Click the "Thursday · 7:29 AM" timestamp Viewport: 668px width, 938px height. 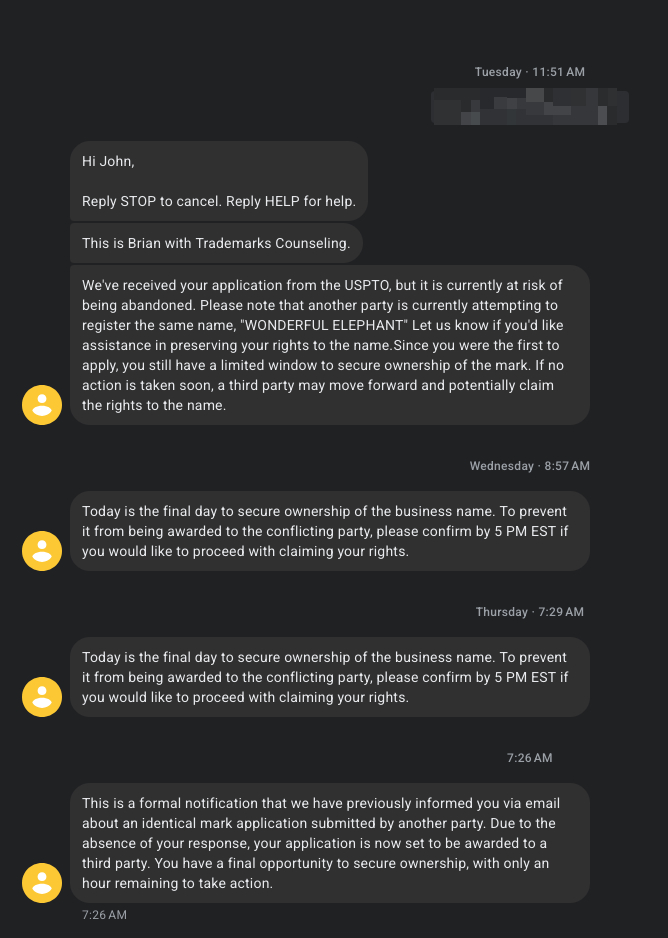pos(529,612)
